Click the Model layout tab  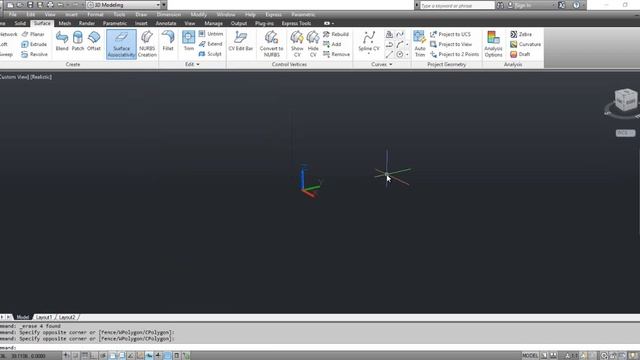[22, 317]
